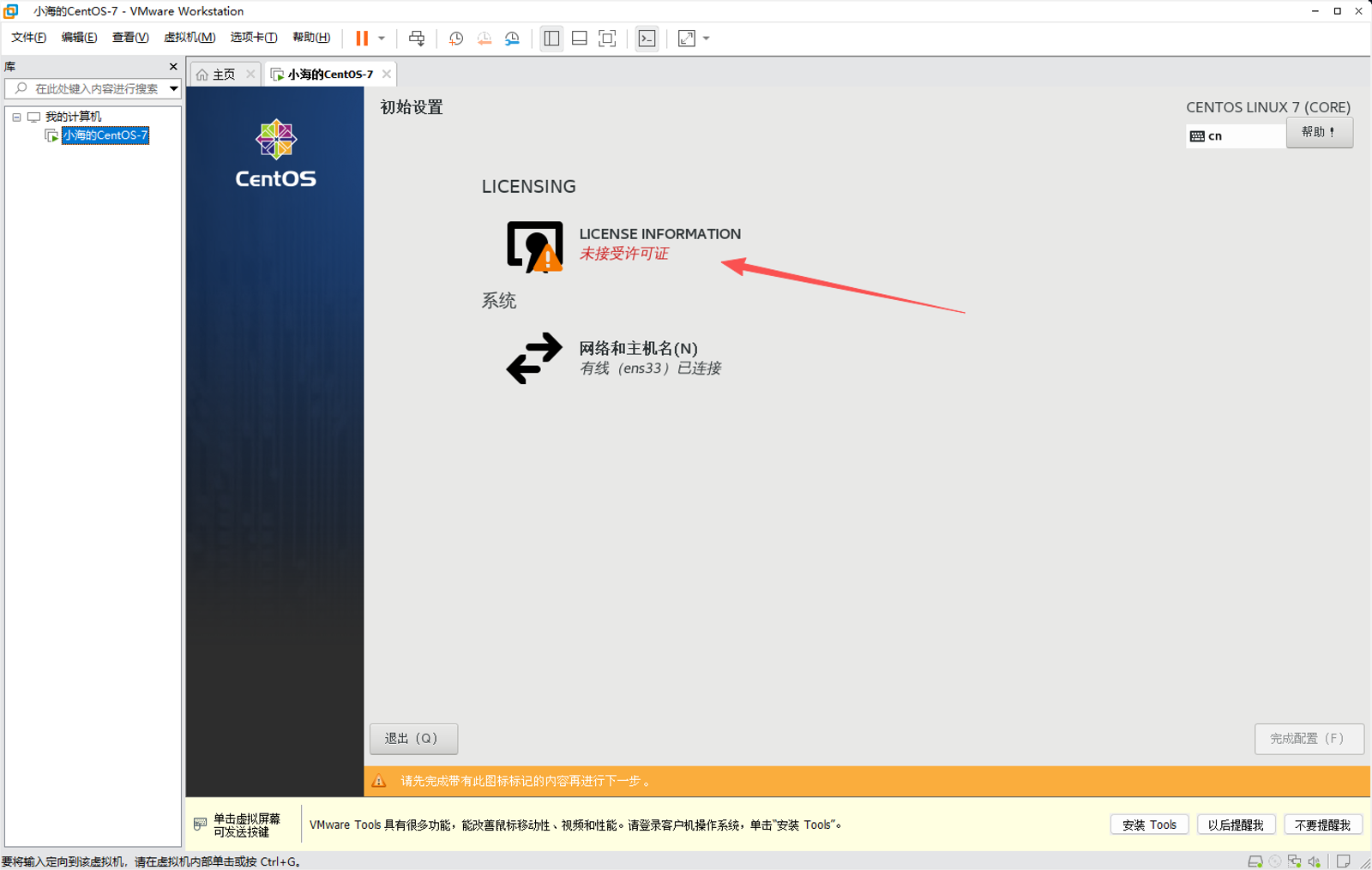Screen dimensions: 1372x870
Task: Toggle the library sidebar view icon
Action: coord(551,38)
